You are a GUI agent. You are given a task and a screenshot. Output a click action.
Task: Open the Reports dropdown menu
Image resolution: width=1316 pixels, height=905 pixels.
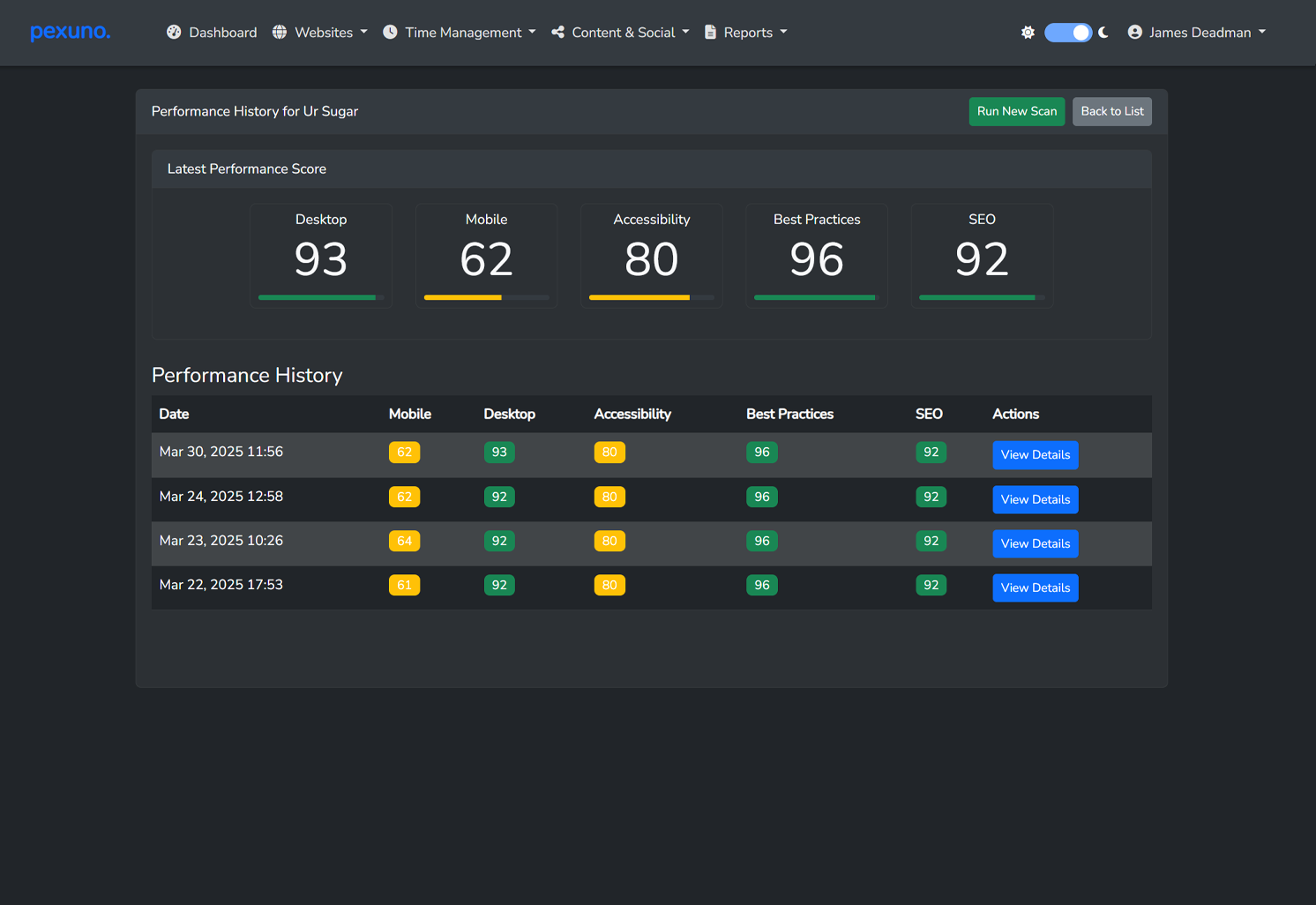(x=745, y=33)
